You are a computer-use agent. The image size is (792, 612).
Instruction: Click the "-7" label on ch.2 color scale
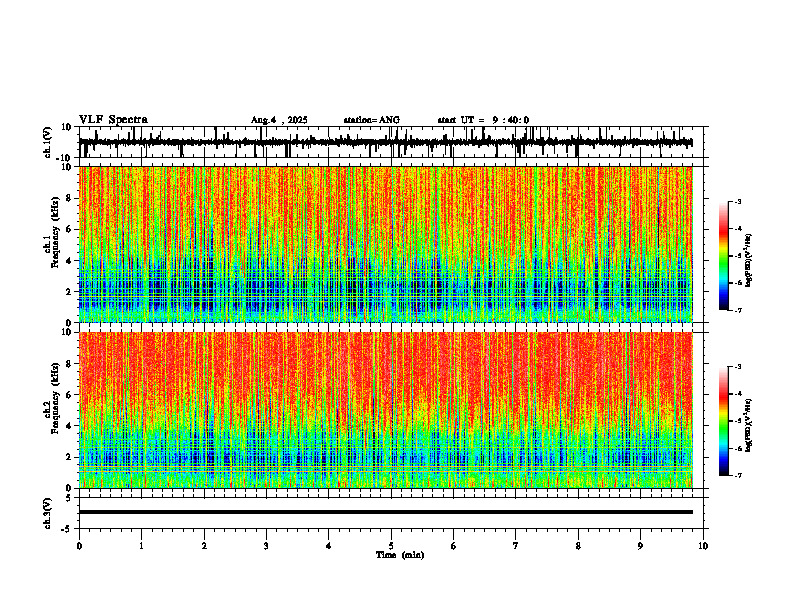point(738,475)
